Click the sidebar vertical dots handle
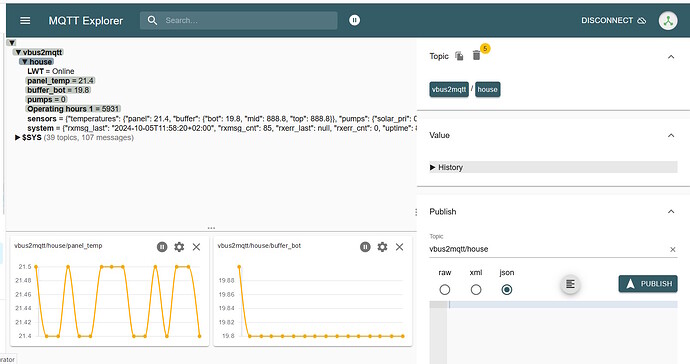 (416, 212)
